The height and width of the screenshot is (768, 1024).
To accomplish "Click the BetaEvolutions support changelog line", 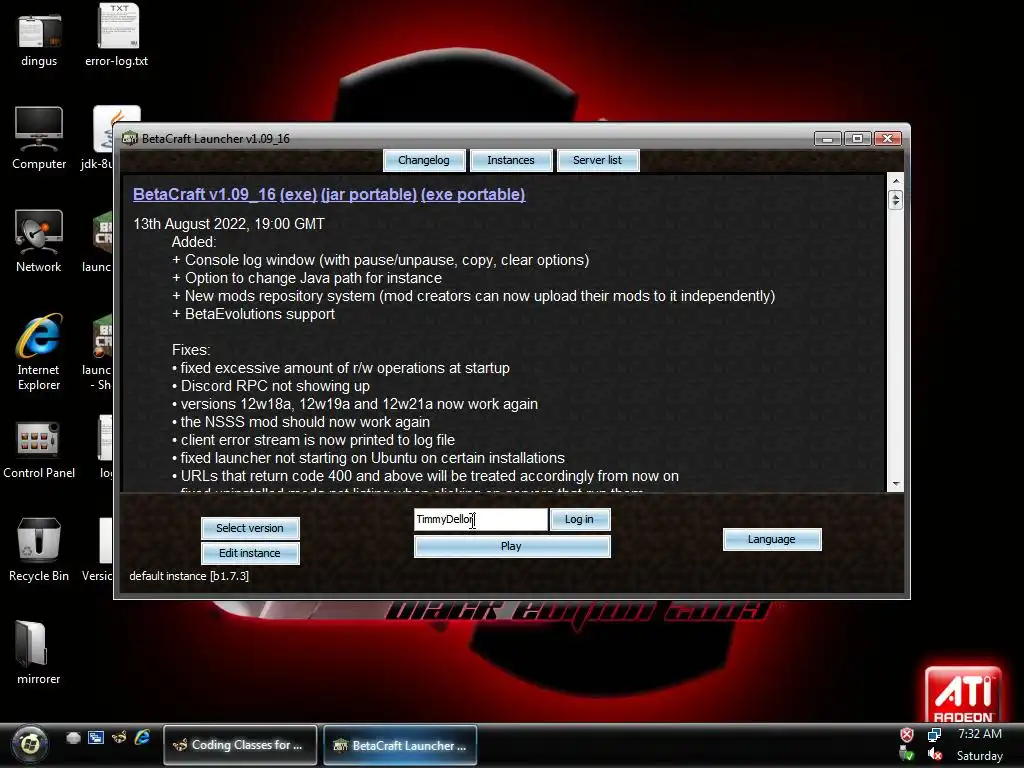I will tap(253, 314).
